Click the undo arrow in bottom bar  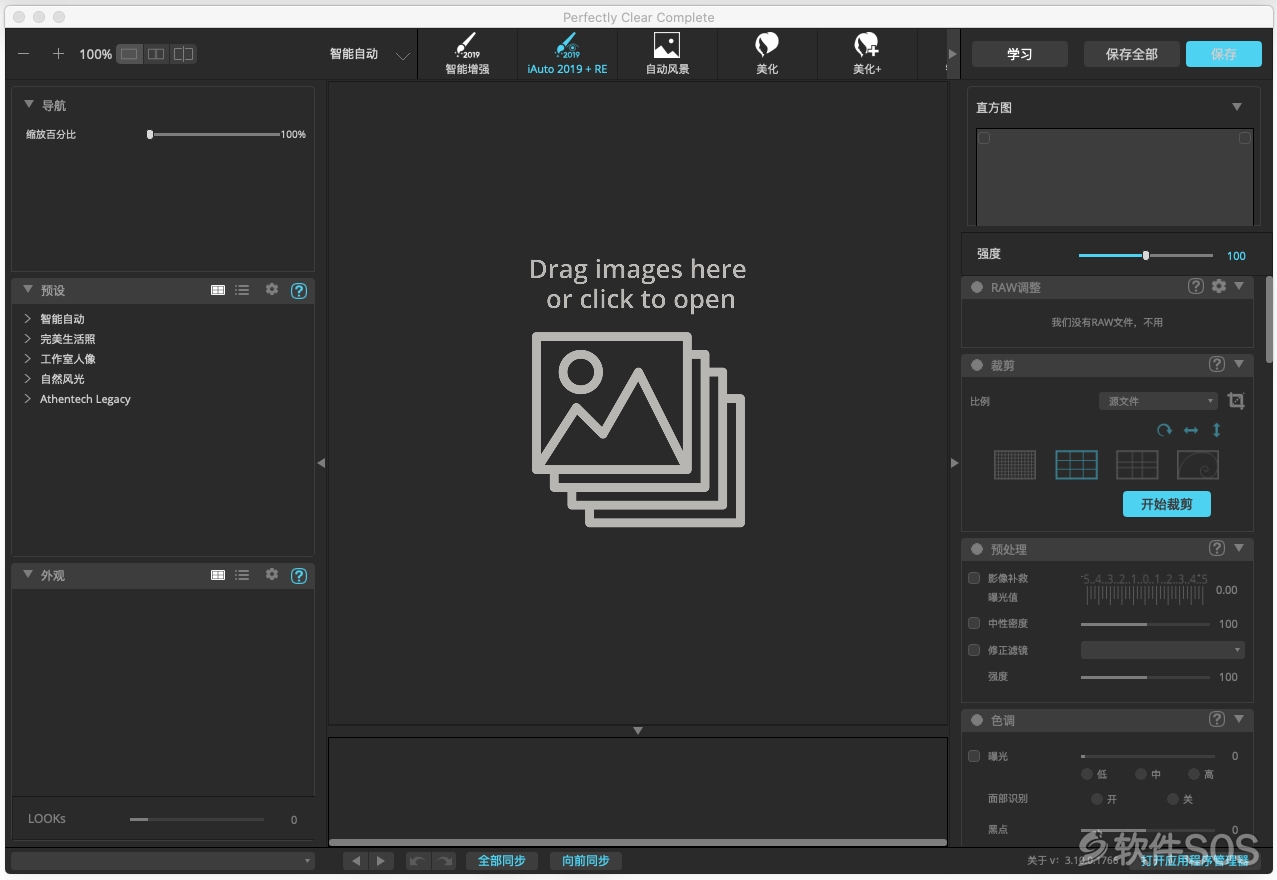pyautogui.click(x=418, y=861)
